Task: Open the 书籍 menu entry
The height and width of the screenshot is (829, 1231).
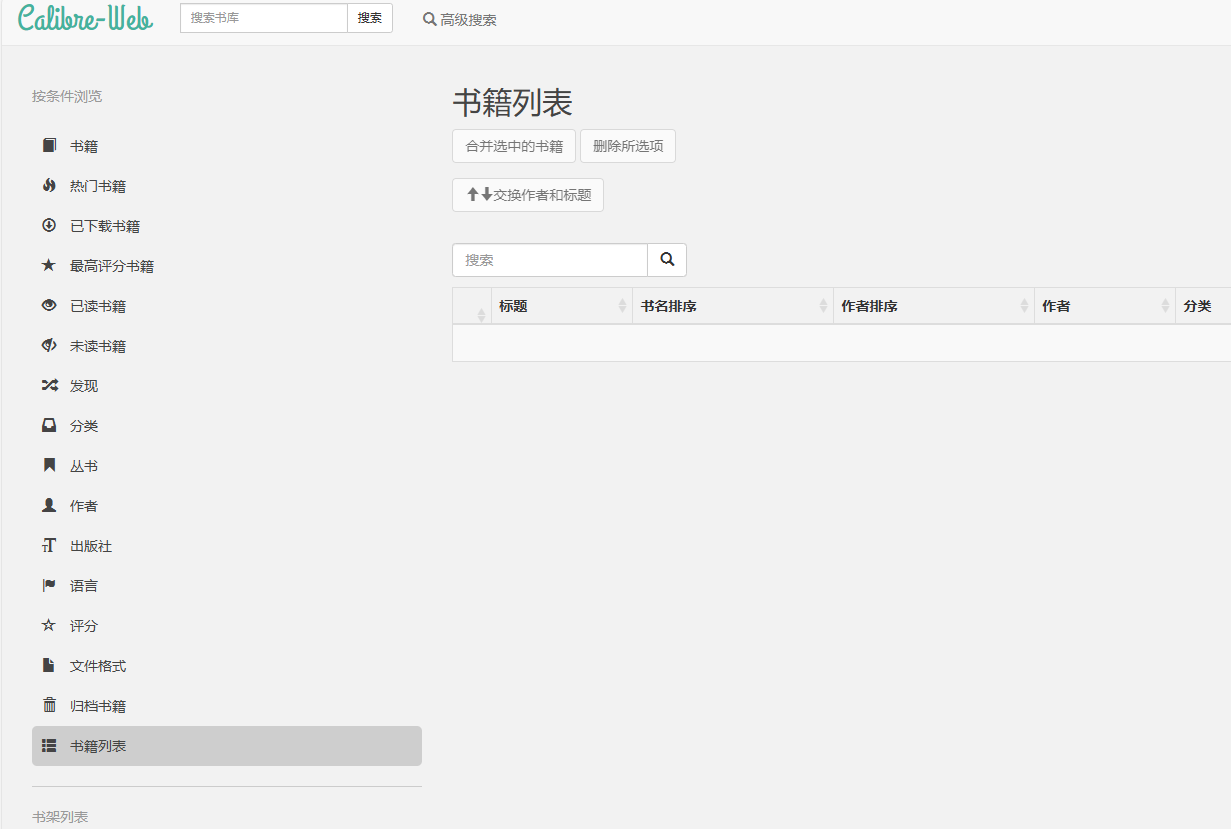Action: click(x=227, y=146)
